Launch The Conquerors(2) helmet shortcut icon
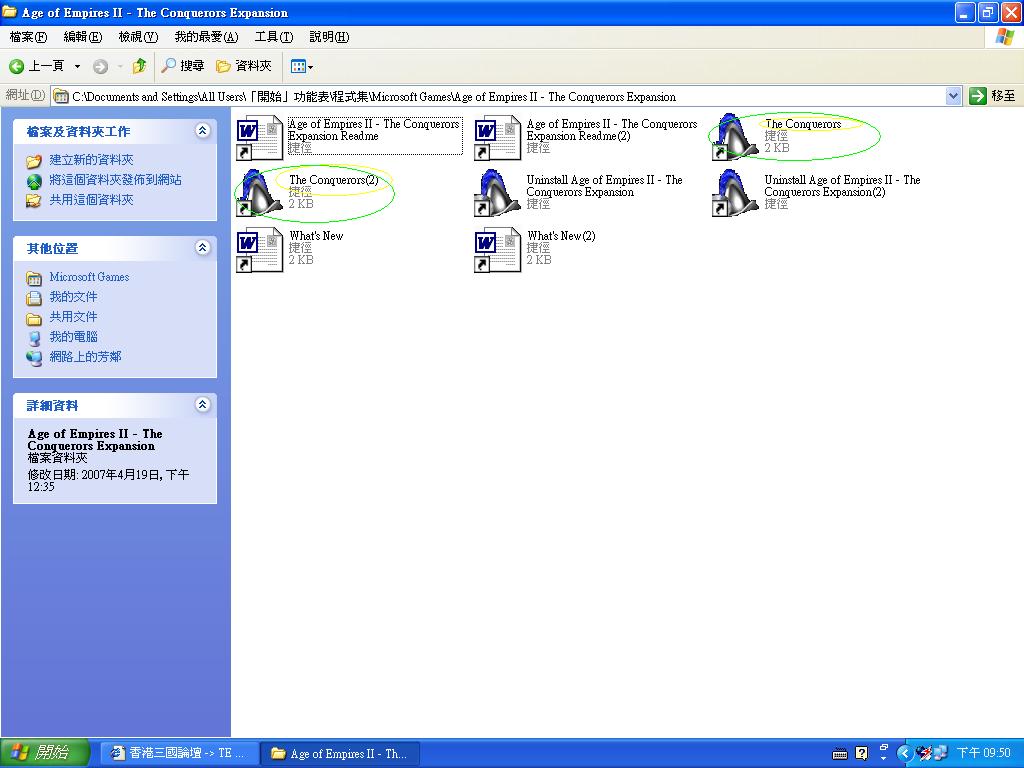 259,193
